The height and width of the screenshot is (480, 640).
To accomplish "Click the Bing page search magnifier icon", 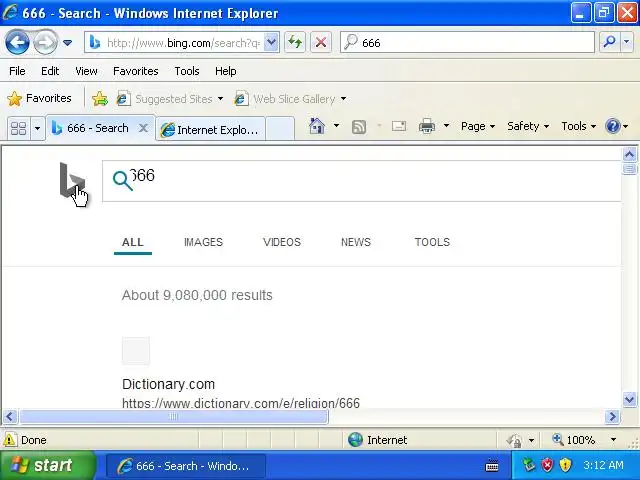I will (122, 181).
